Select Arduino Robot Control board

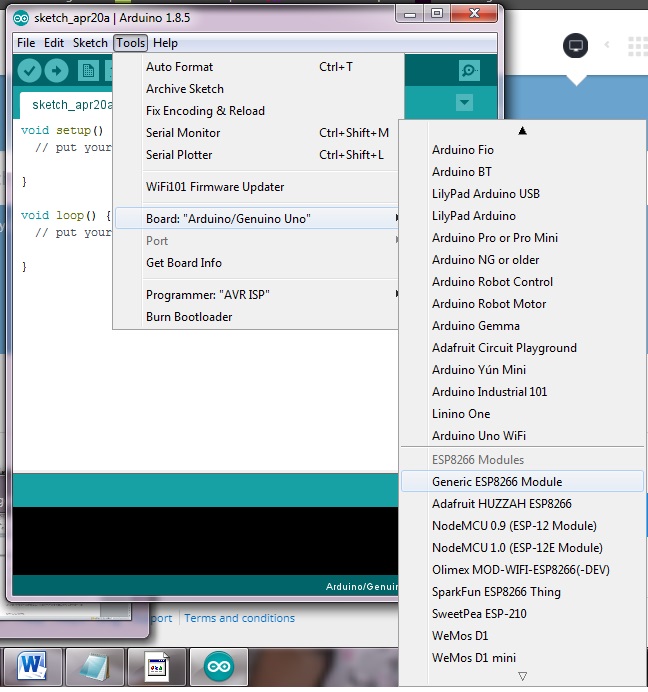pos(522,282)
